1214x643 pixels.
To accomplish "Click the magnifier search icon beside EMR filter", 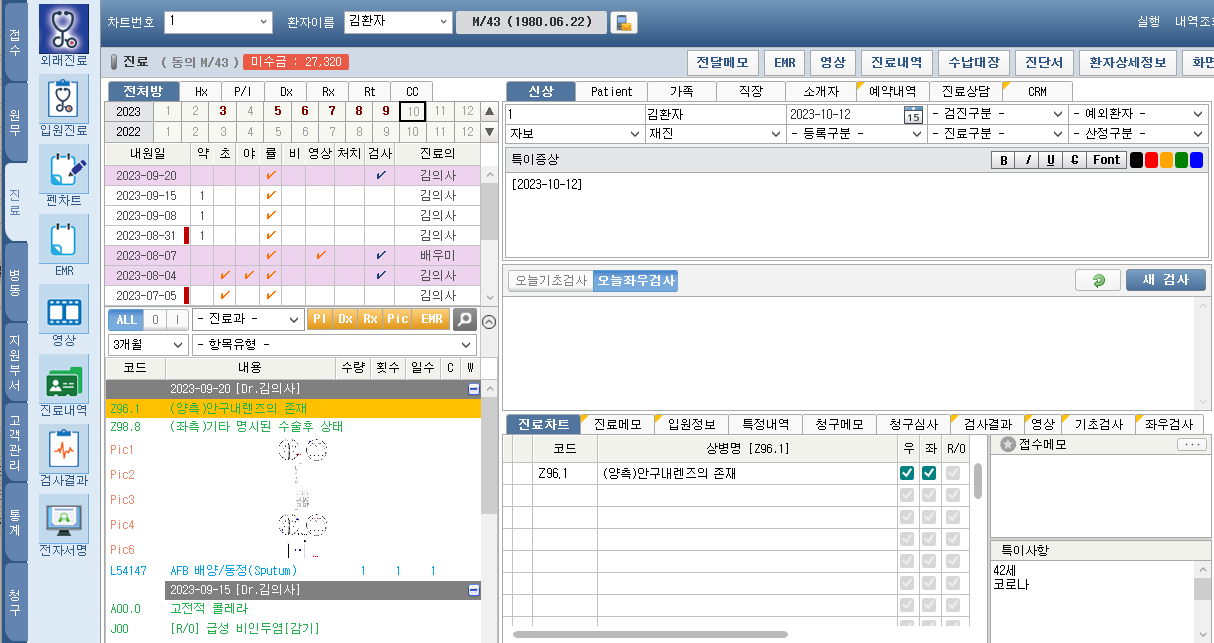I will click(463, 319).
